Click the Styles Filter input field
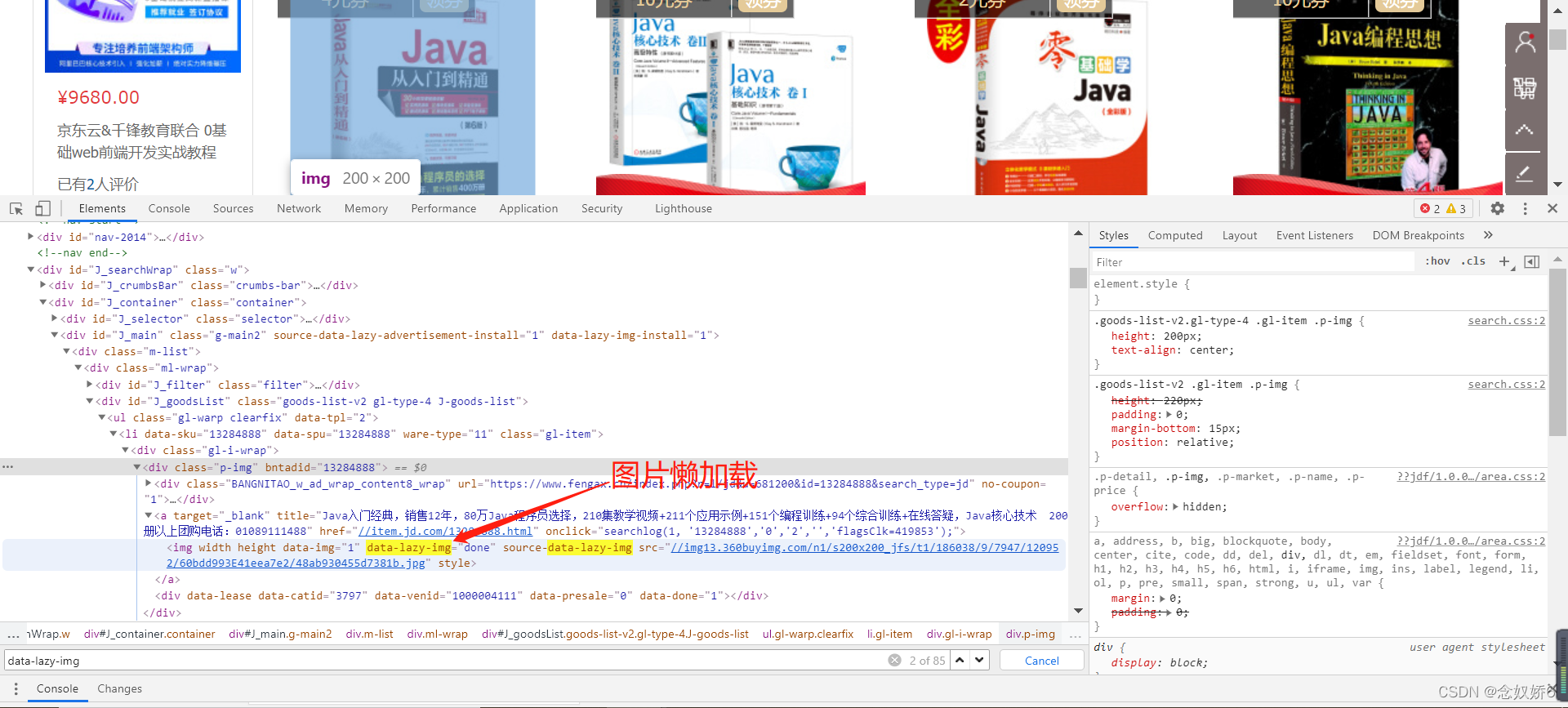 click(x=1254, y=262)
